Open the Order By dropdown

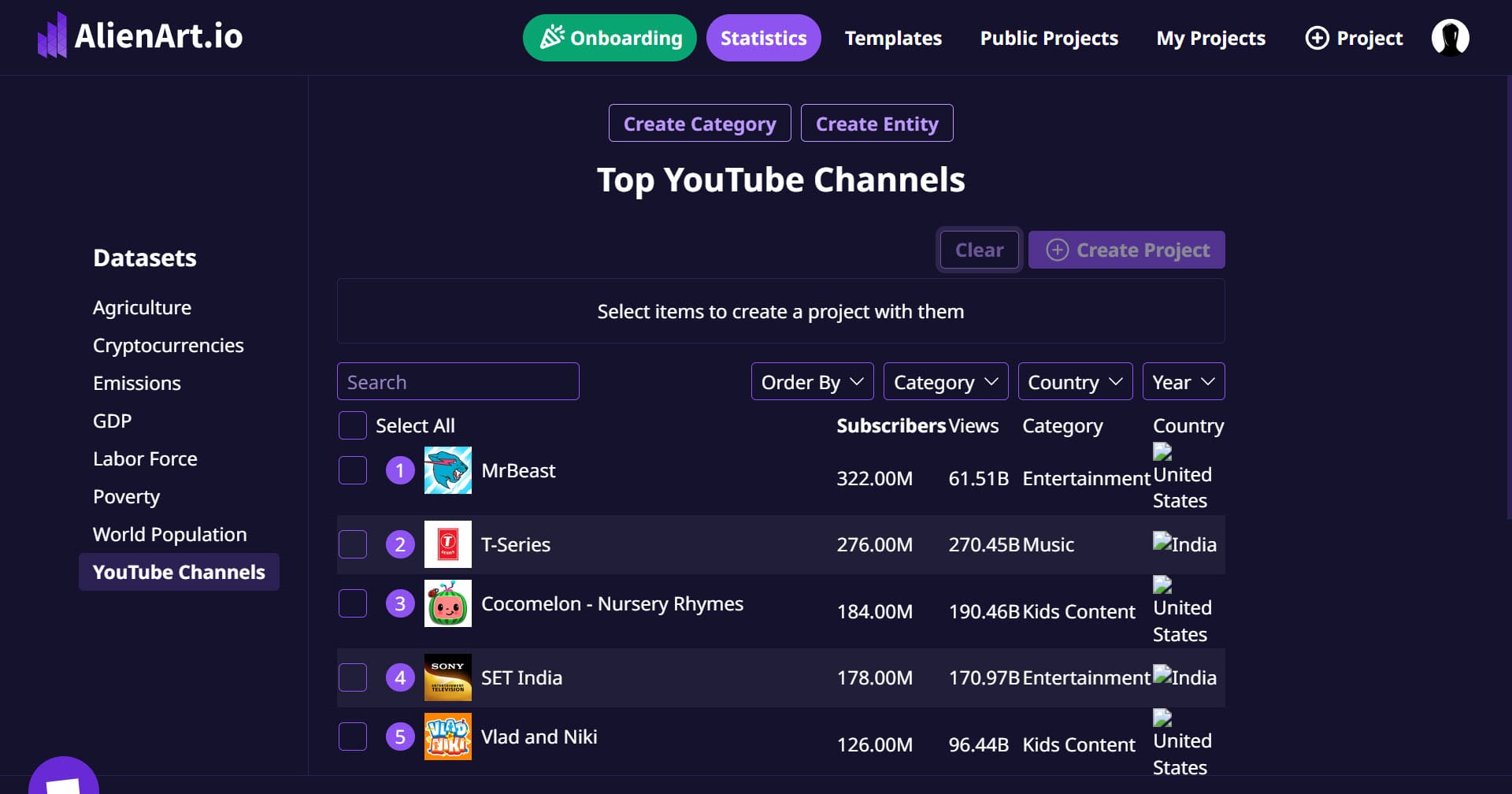(813, 381)
